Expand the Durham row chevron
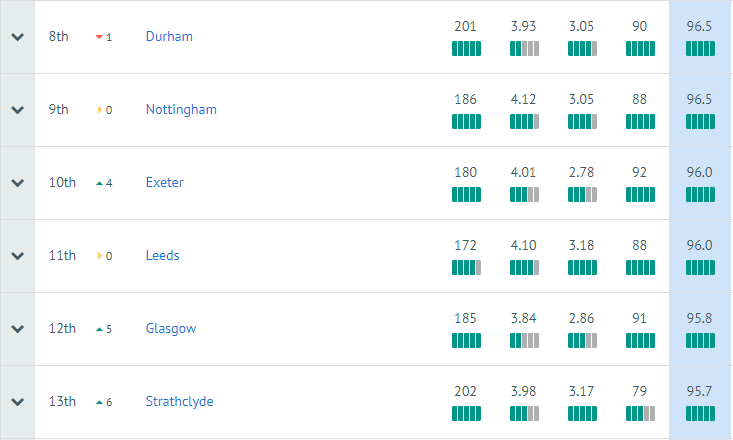This screenshot has width=733, height=440. click(x=17, y=37)
